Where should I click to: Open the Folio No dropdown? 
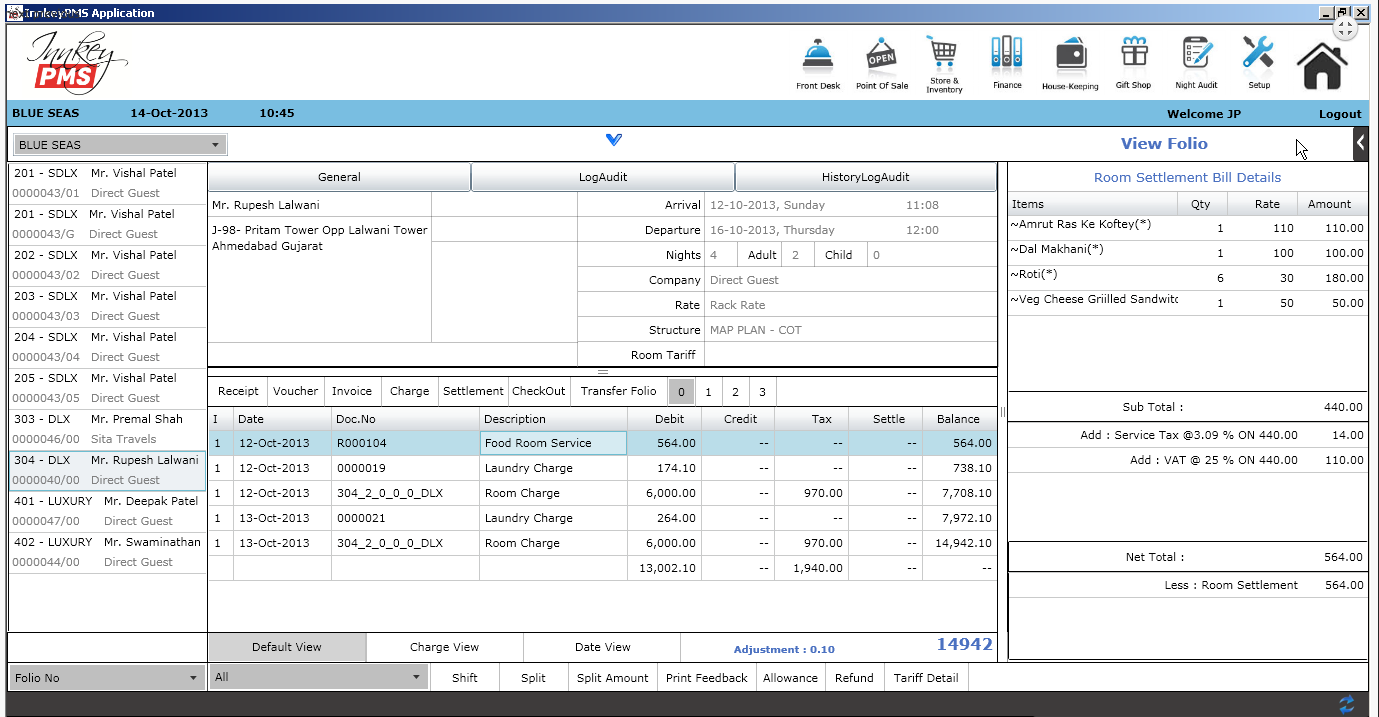pyautogui.click(x=191, y=677)
